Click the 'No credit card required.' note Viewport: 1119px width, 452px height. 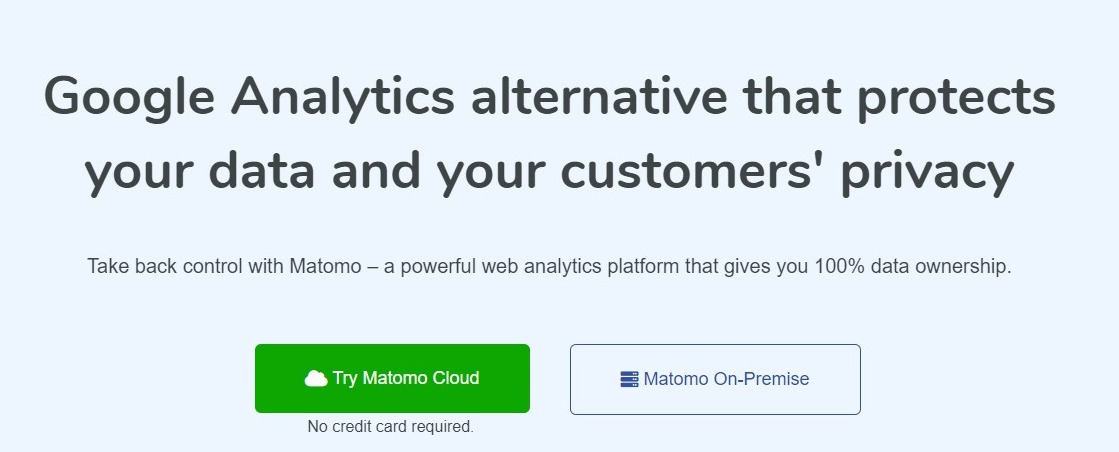tap(390, 427)
